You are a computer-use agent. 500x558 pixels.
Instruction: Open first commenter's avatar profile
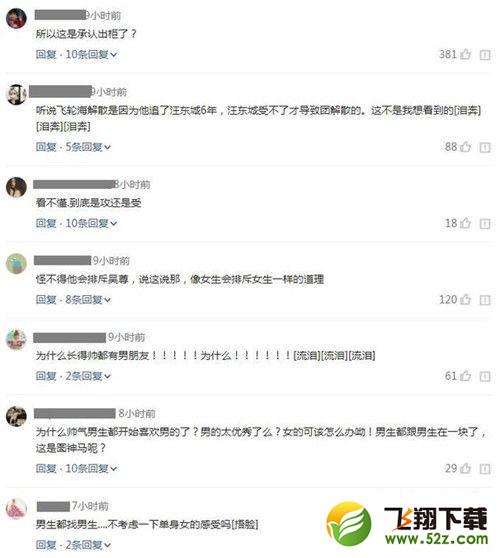pyautogui.click(x=16, y=18)
